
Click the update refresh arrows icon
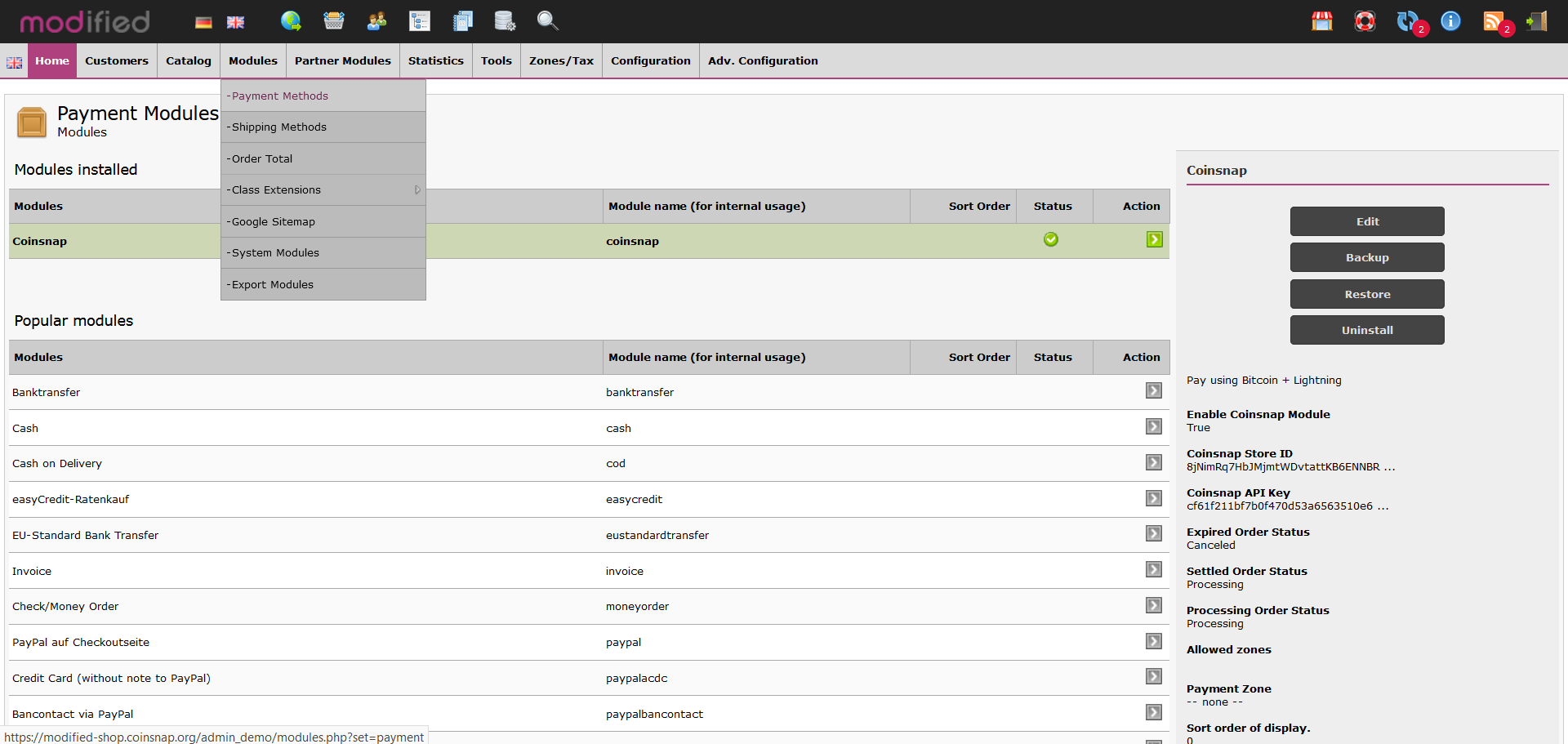[x=1408, y=20]
